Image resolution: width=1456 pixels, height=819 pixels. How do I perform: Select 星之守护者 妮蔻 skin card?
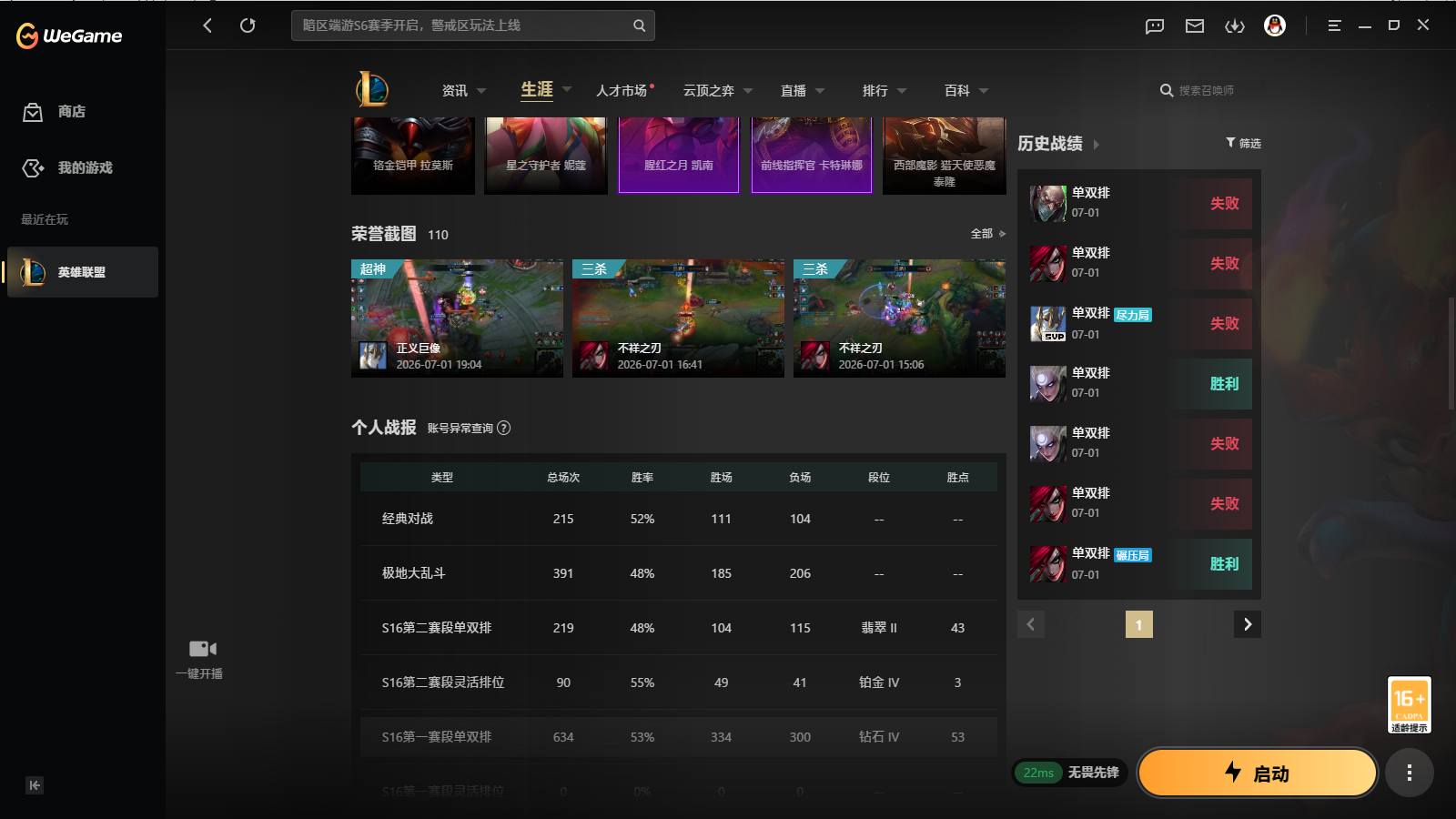[x=546, y=156]
